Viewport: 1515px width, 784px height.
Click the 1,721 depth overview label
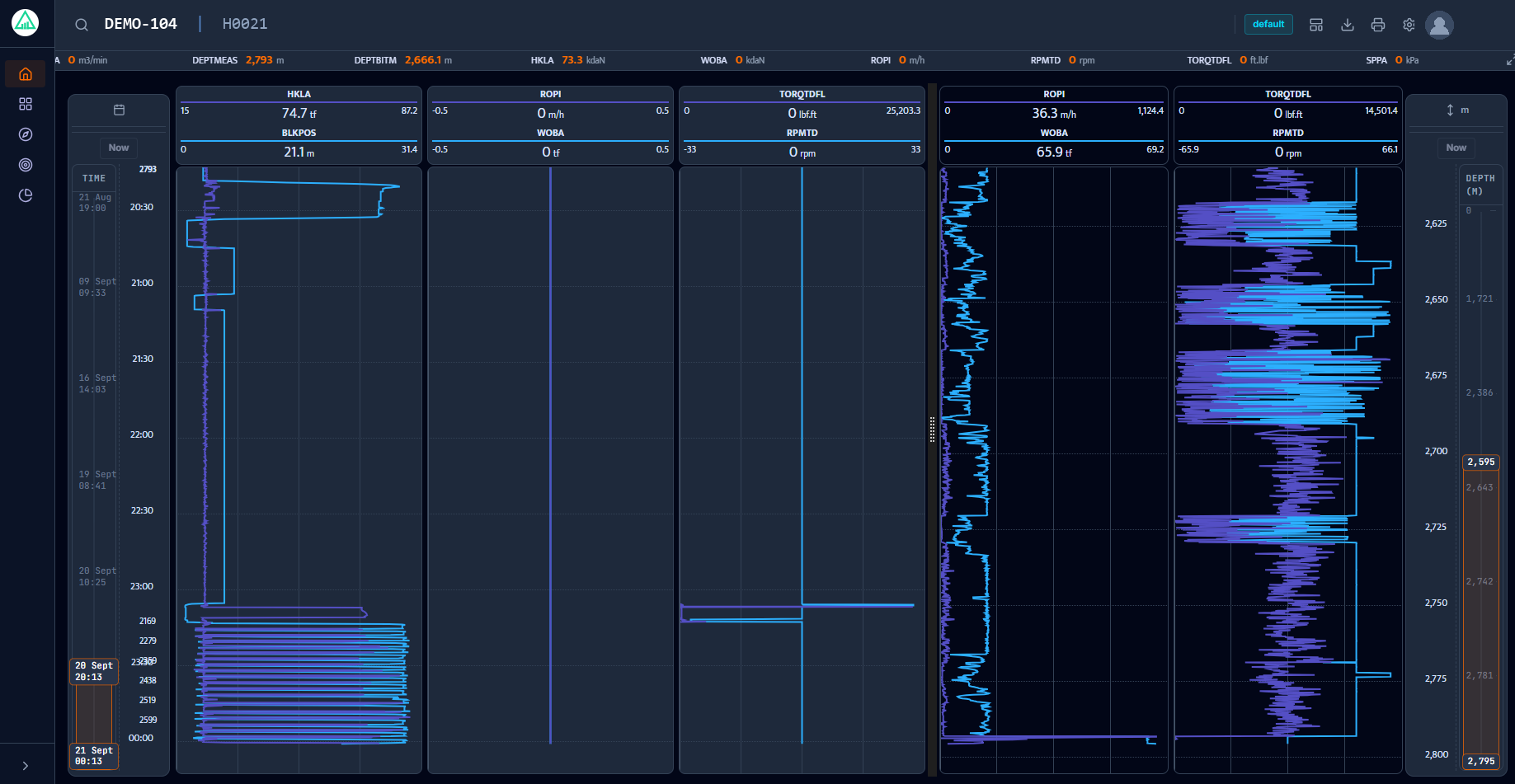(x=1480, y=298)
